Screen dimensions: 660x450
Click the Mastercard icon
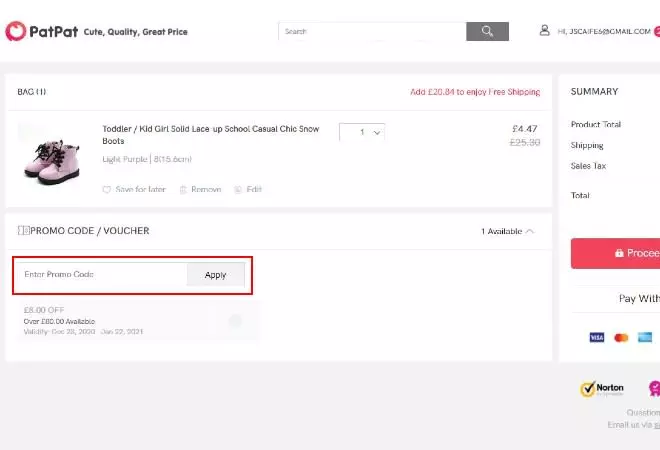621,337
